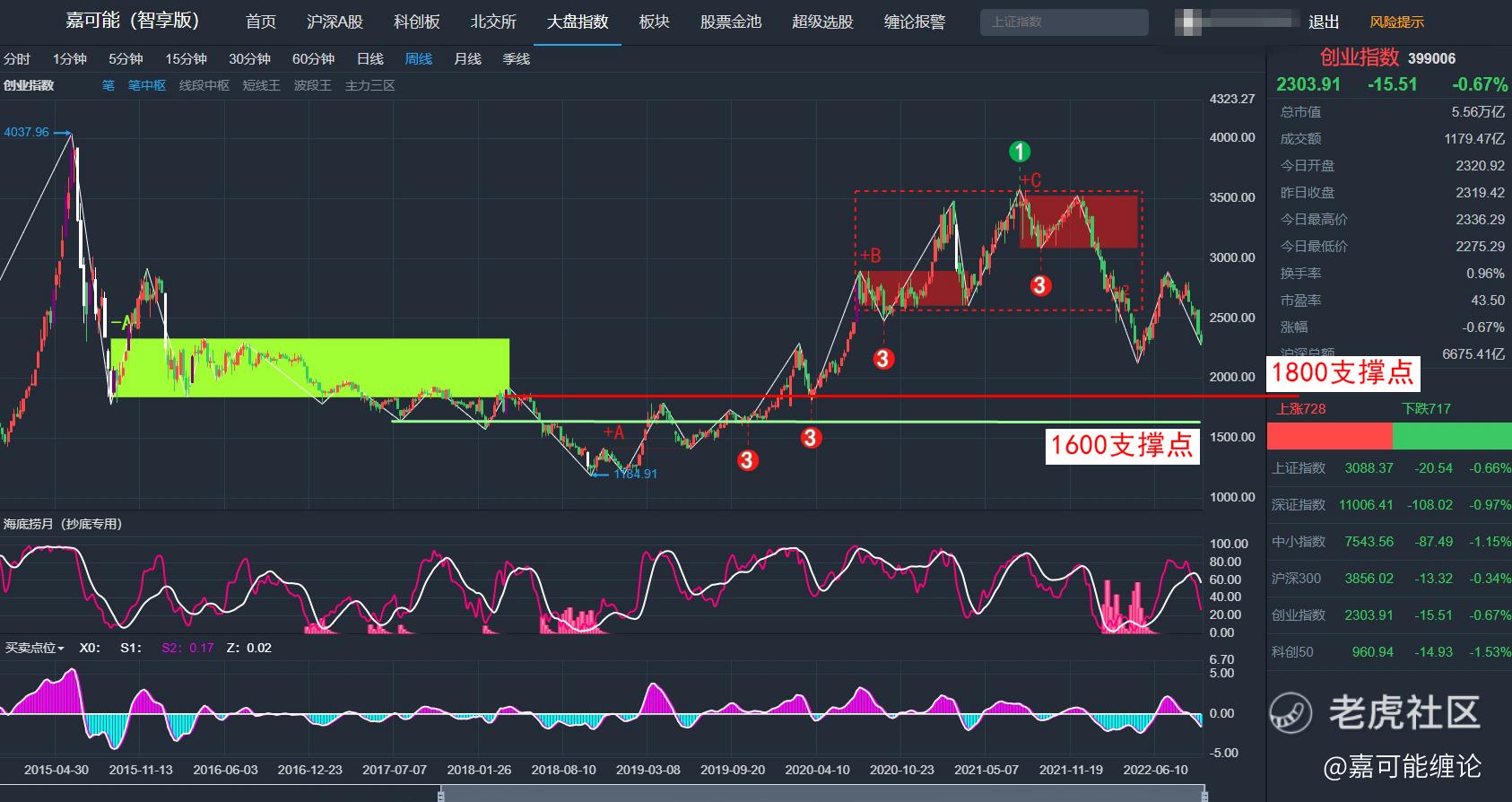Click the green 下跌717 bar segment
The image size is (1512, 802).
[x=1452, y=436]
